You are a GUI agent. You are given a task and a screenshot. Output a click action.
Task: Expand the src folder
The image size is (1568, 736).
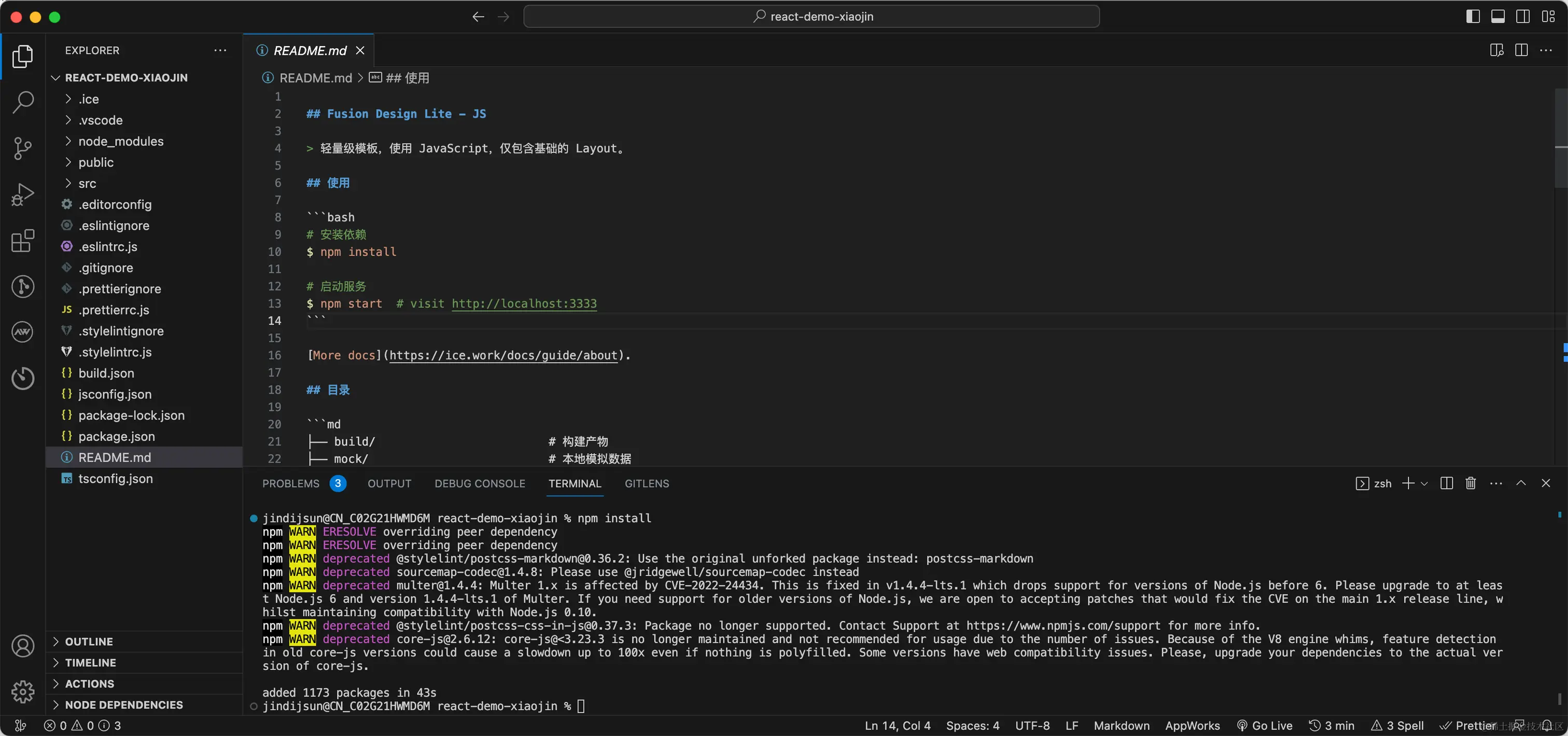pos(87,183)
